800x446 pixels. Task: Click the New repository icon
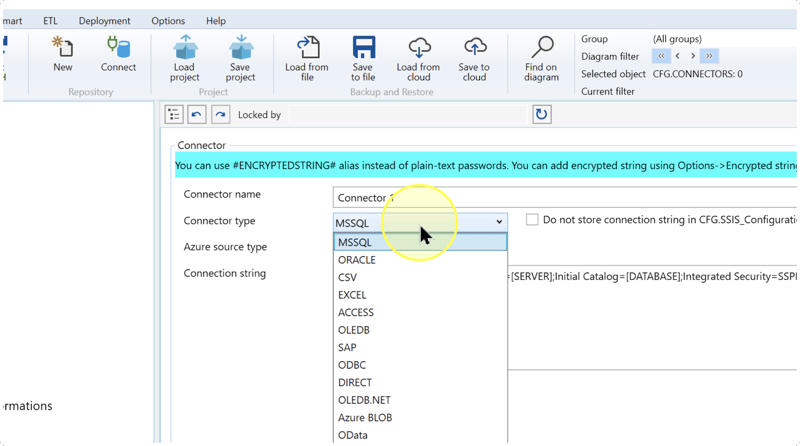click(63, 54)
